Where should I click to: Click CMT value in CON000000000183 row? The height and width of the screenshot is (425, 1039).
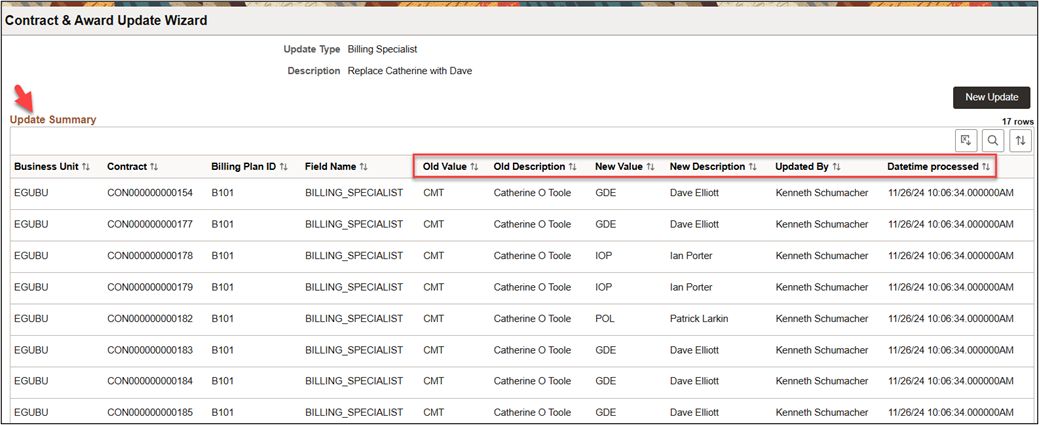coord(433,350)
